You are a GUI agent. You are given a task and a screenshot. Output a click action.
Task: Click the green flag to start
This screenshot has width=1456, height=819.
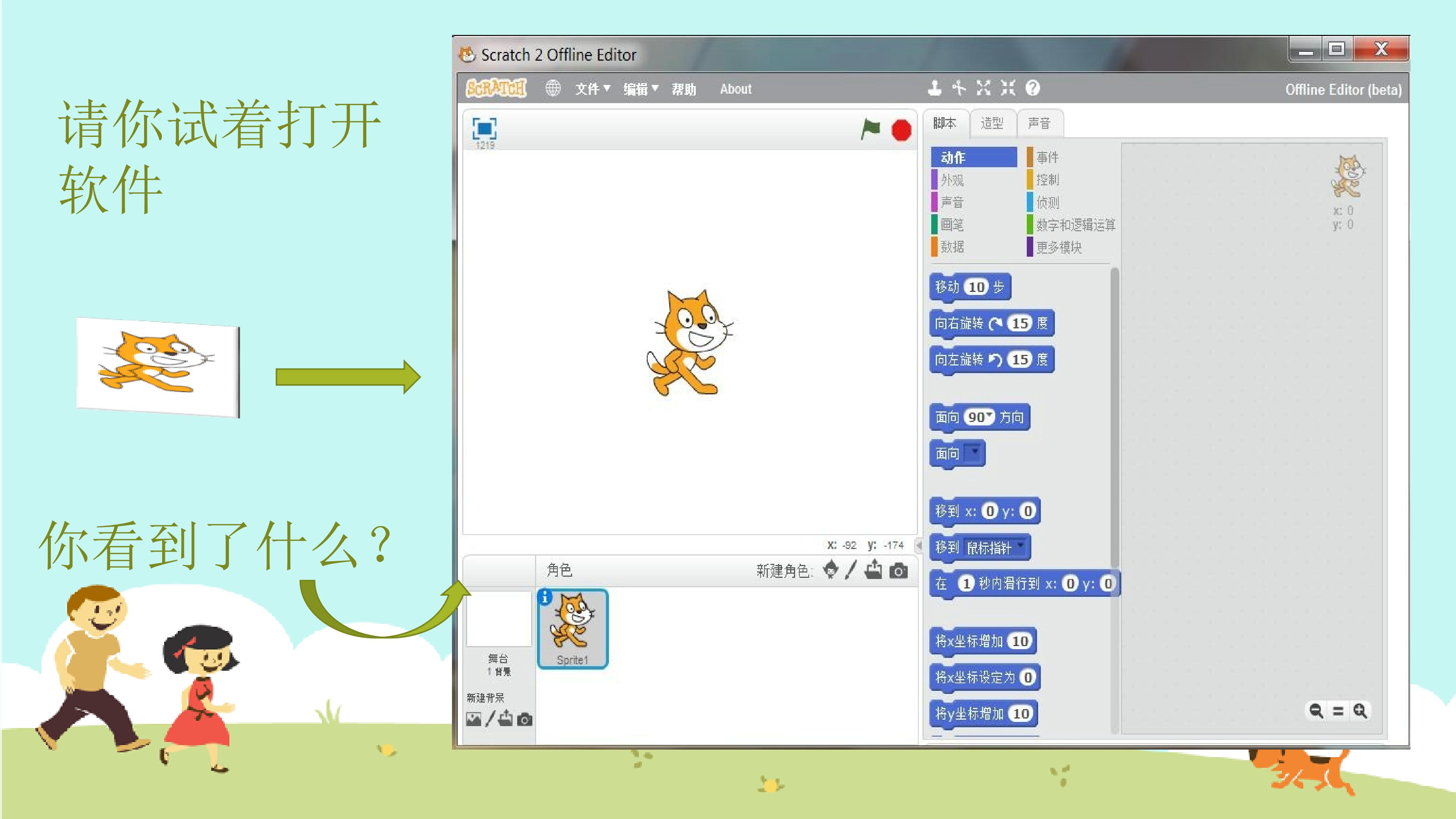[x=871, y=129]
